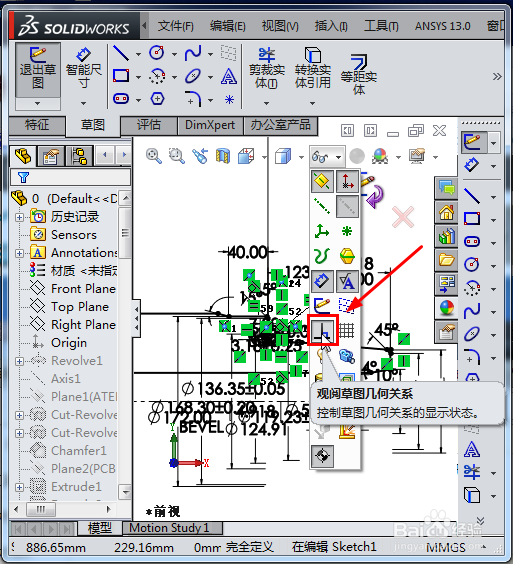
Task: Open the File Explorer folder task pane tab
Action: click(446, 259)
